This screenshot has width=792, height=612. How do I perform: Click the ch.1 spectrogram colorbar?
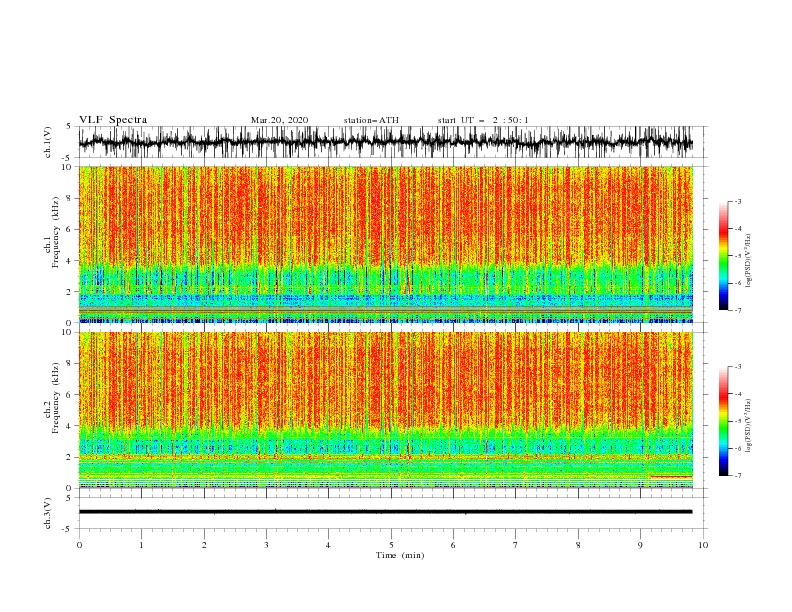723,256
